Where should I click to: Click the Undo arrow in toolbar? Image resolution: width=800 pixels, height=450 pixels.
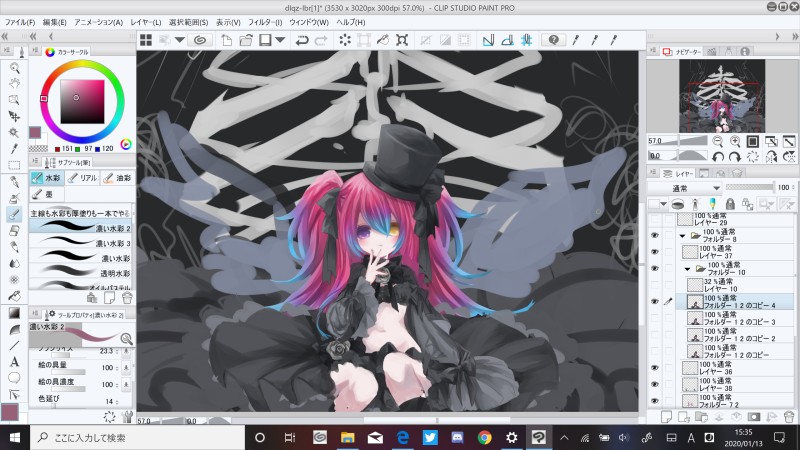pos(302,40)
